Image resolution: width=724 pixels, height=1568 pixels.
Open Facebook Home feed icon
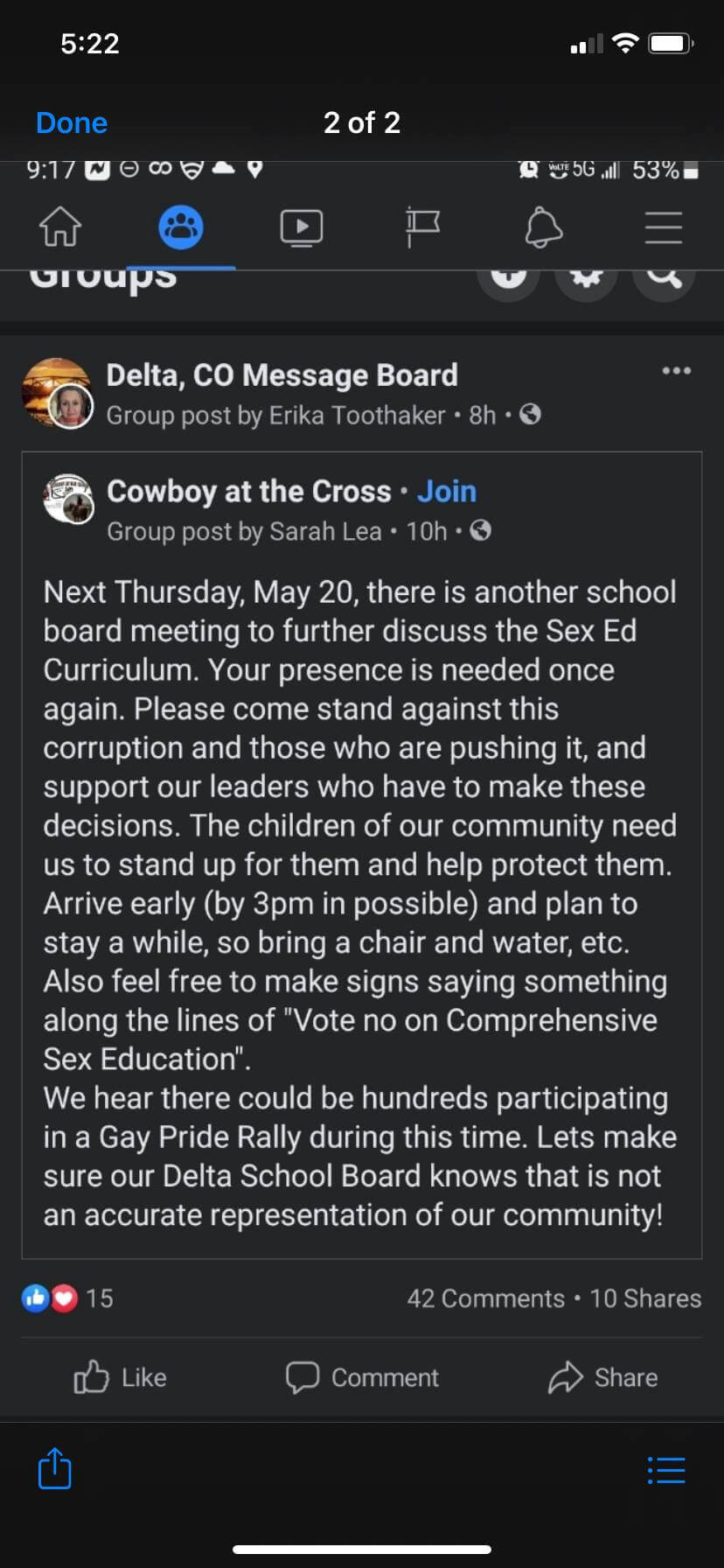pos(60,227)
